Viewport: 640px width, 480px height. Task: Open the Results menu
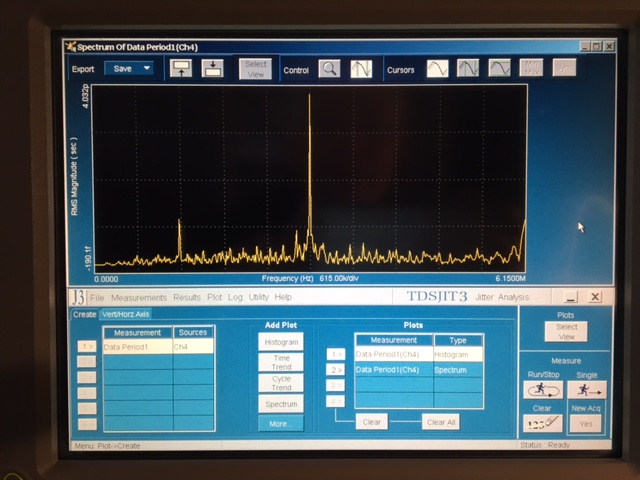click(187, 297)
